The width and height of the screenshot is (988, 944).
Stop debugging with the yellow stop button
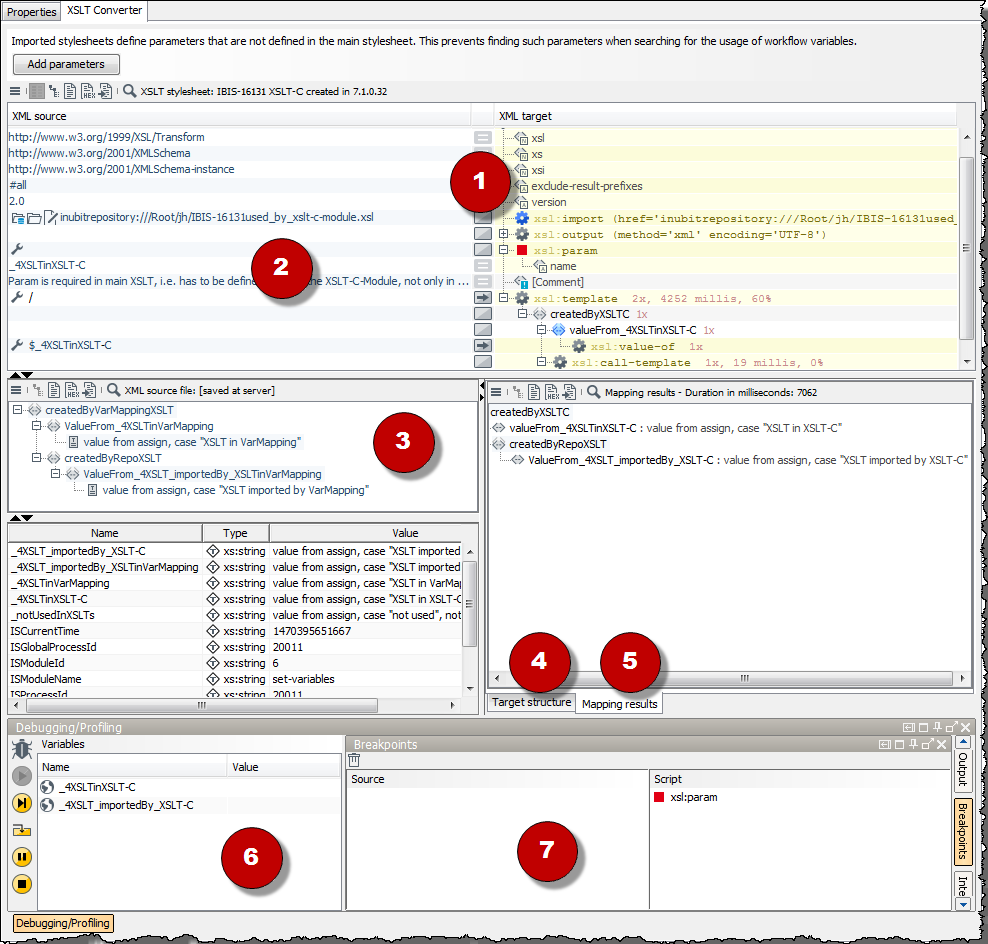click(21, 884)
